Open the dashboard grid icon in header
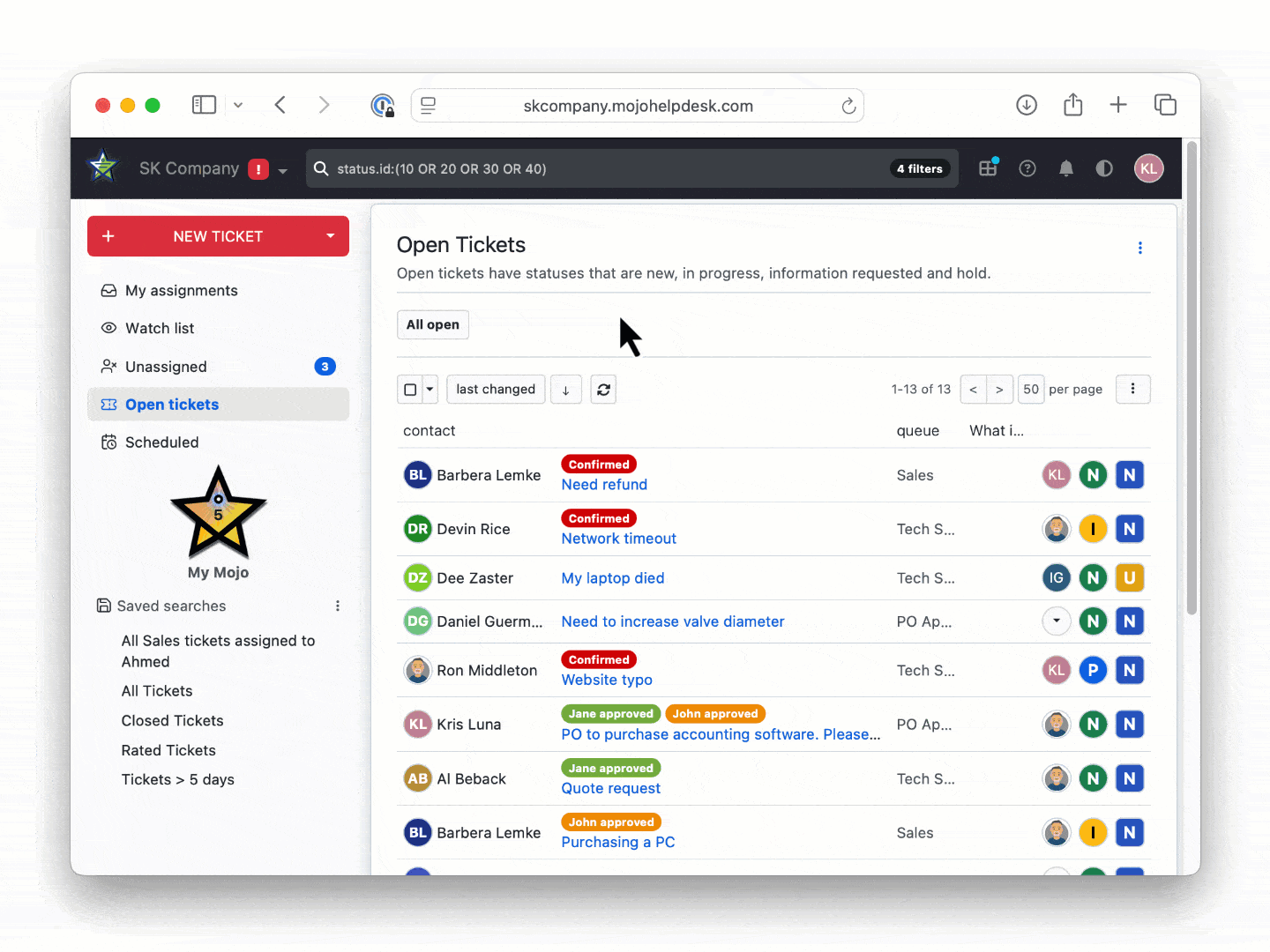 [x=988, y=168]
